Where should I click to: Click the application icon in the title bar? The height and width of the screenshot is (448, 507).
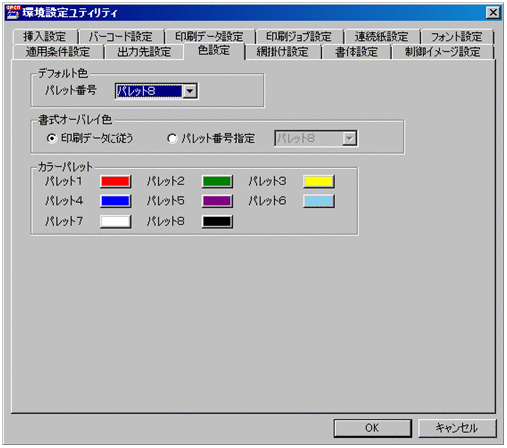pyautogui.click(x=13, y=12)
